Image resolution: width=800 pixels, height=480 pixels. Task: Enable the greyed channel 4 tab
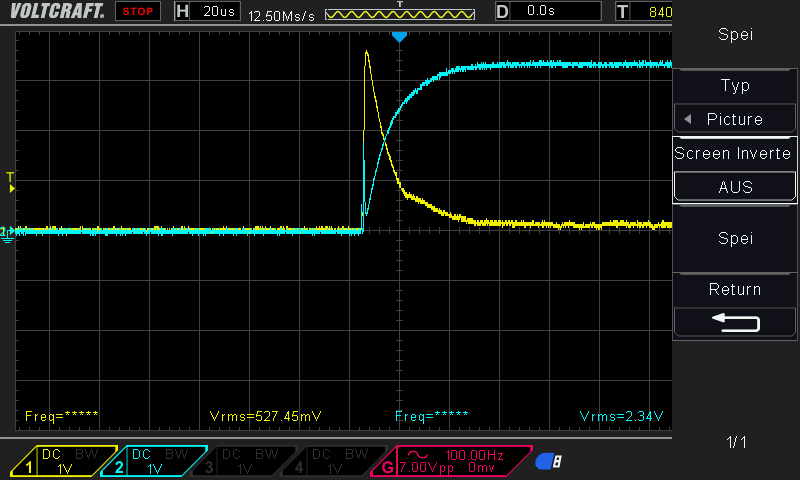[x=334, y=461]
